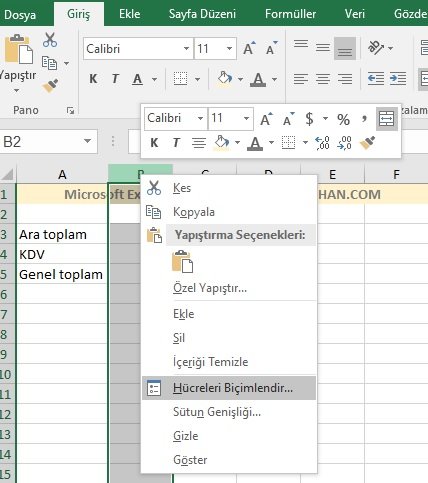Switch to the Formüller tab
Screen dimensions: 428x483
tap(290, 14)
